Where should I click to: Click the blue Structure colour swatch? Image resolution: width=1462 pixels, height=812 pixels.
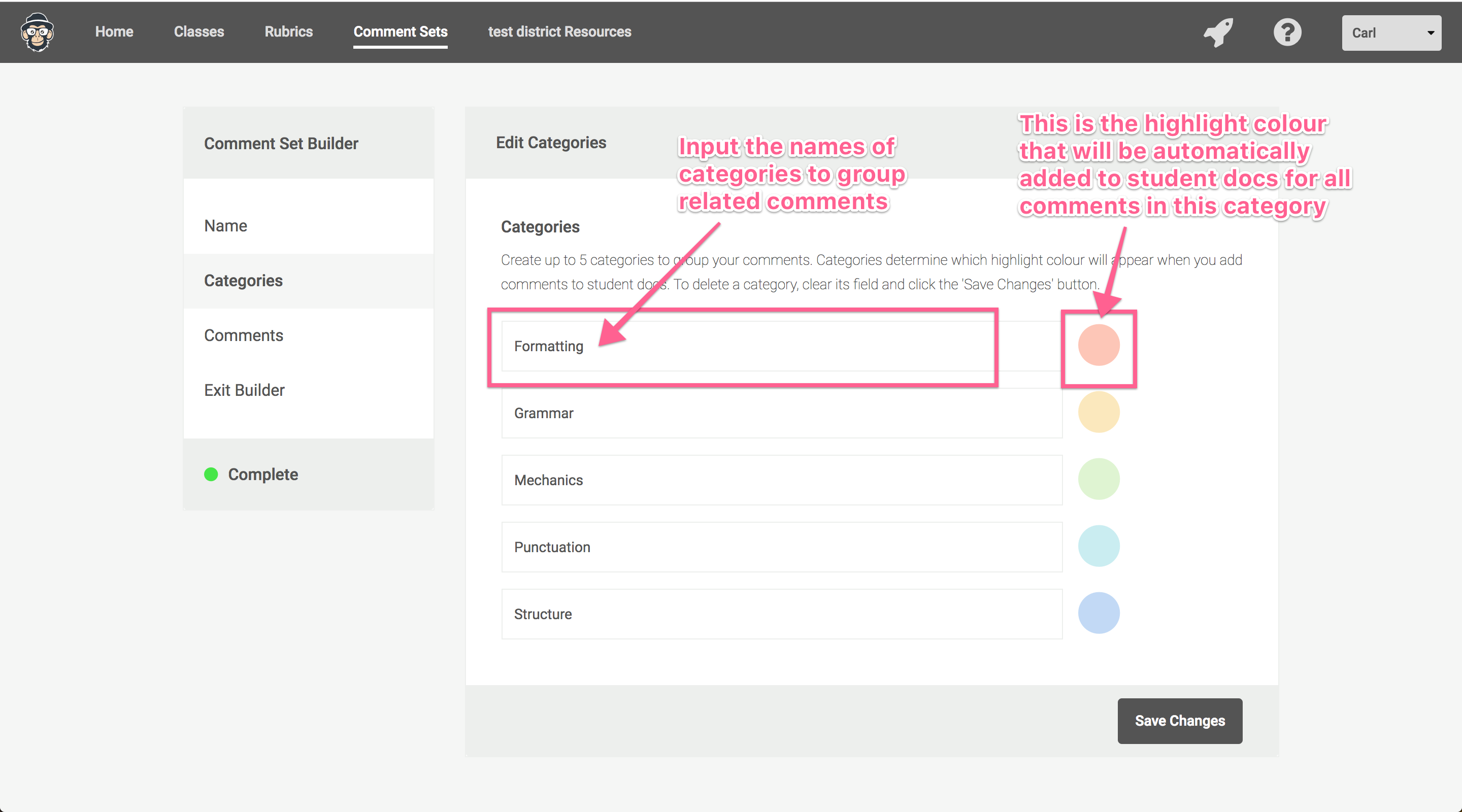point(1098,613)
